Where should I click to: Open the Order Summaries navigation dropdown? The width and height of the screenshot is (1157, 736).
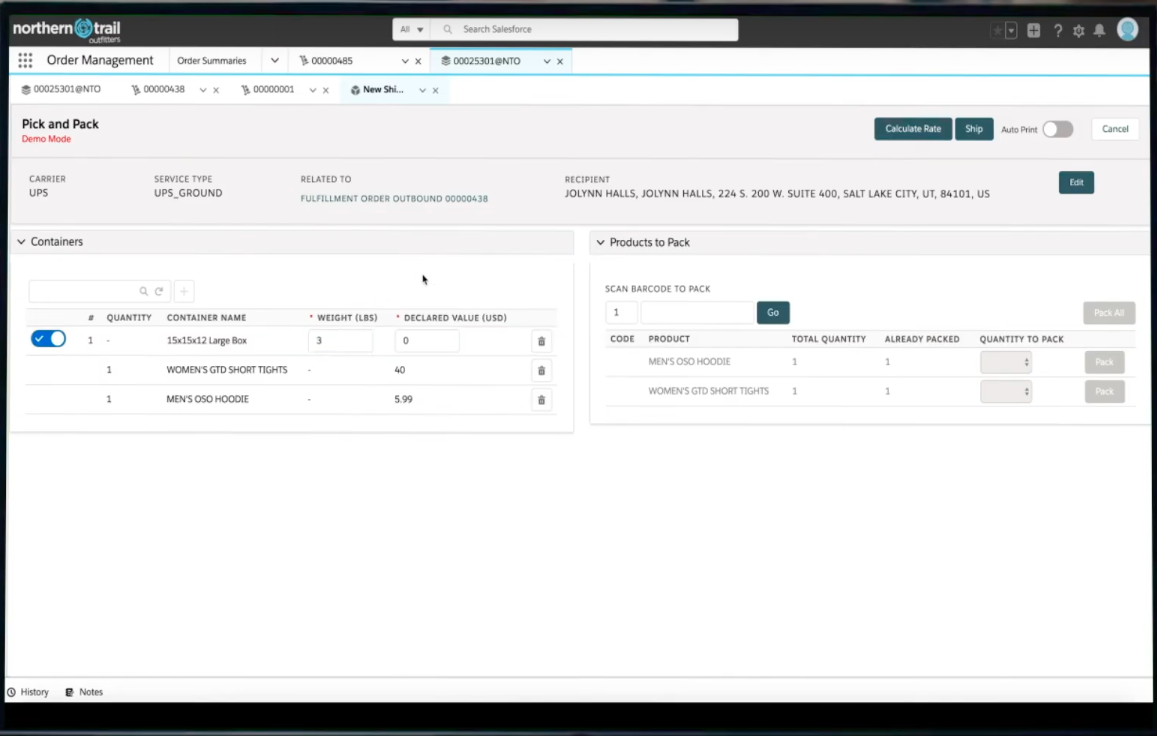click(274, 61)
